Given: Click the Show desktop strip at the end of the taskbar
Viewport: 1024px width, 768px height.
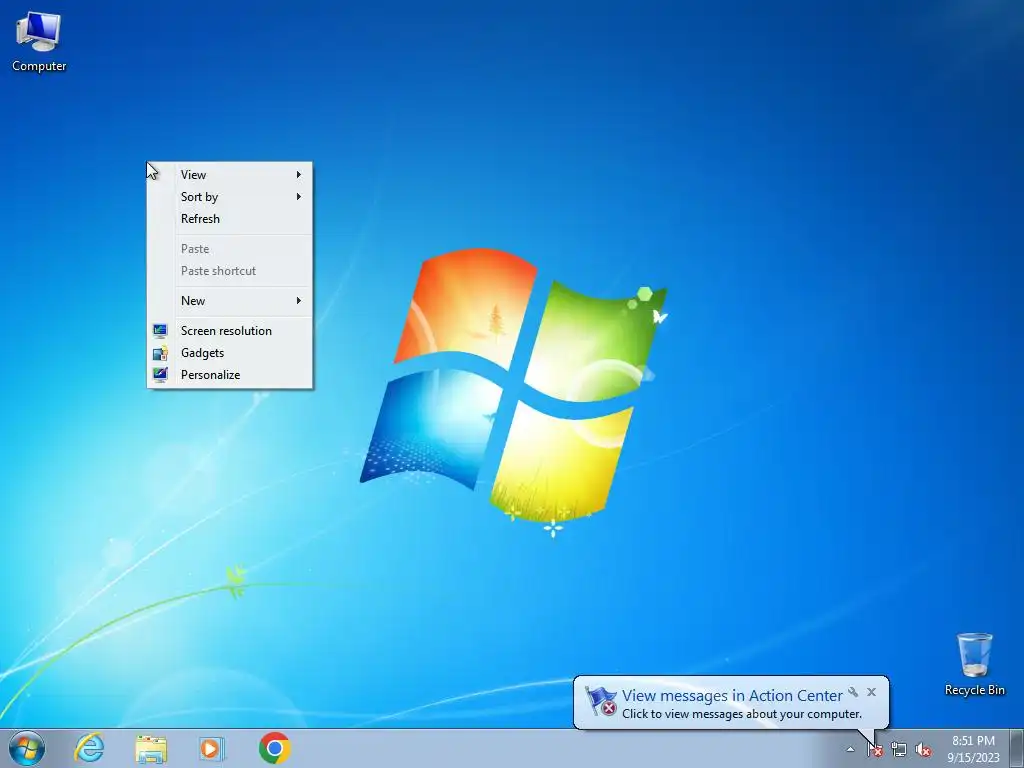Looking at the screenshot, I should [x=1016, y=748].
